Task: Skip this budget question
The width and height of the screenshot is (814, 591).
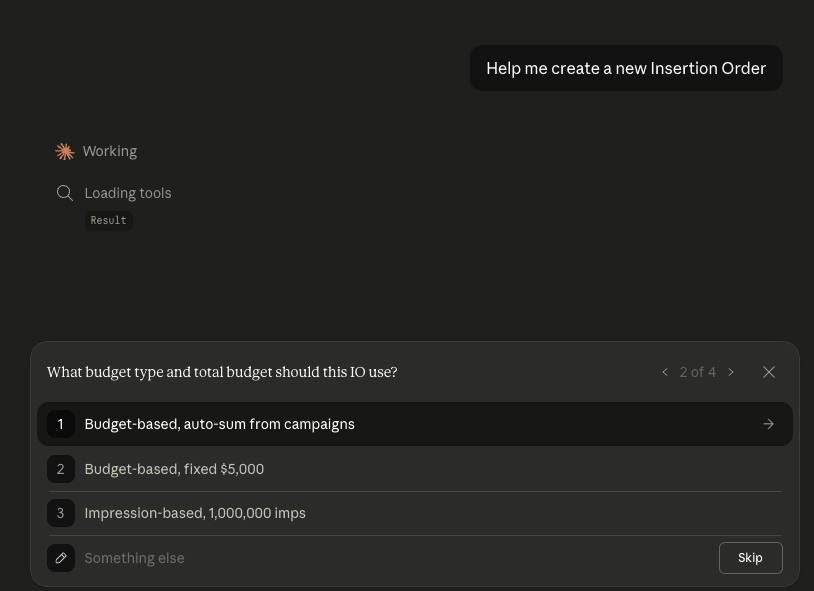Action: coord(751,558)
